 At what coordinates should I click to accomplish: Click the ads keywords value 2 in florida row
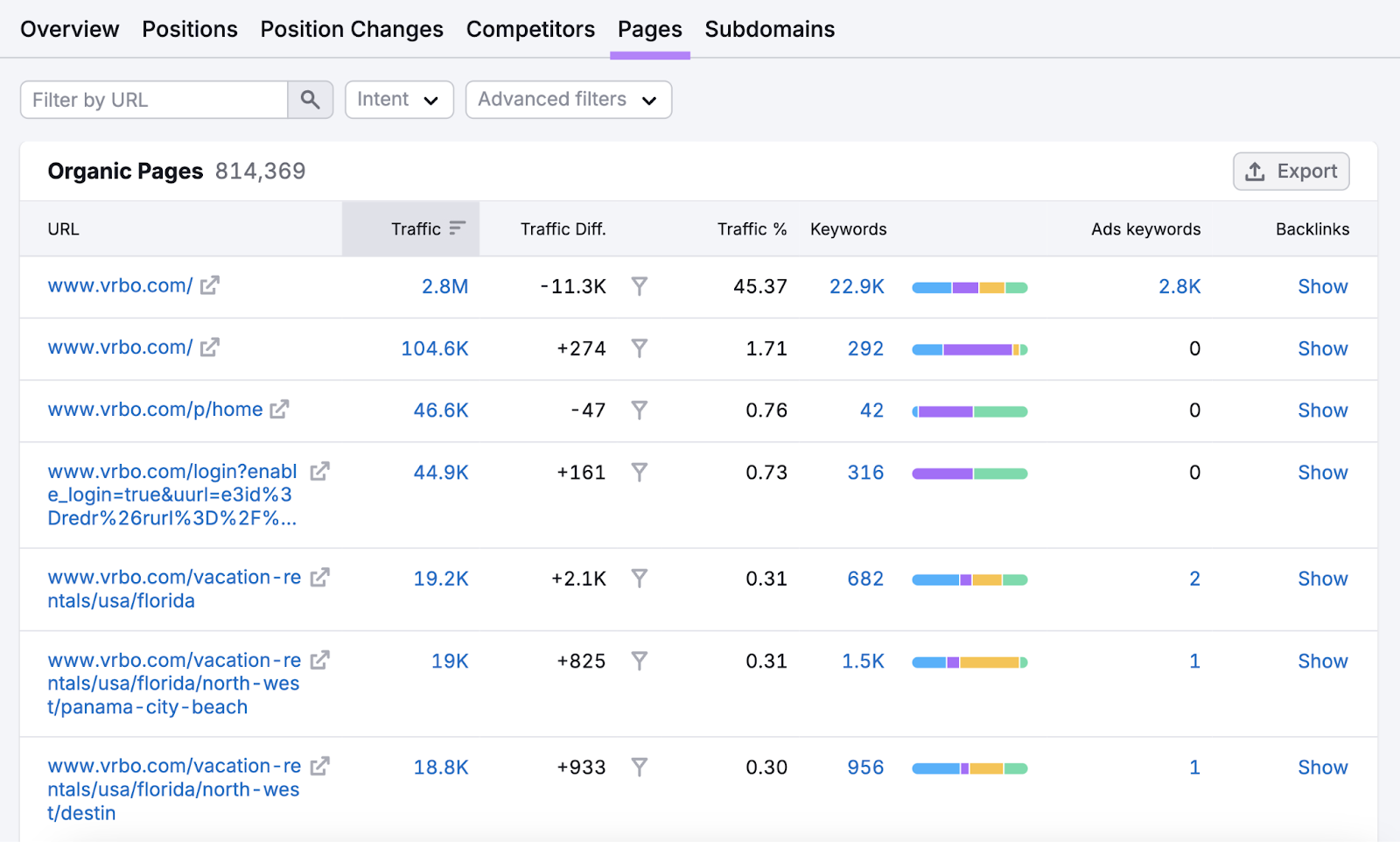click(1194, 579)
